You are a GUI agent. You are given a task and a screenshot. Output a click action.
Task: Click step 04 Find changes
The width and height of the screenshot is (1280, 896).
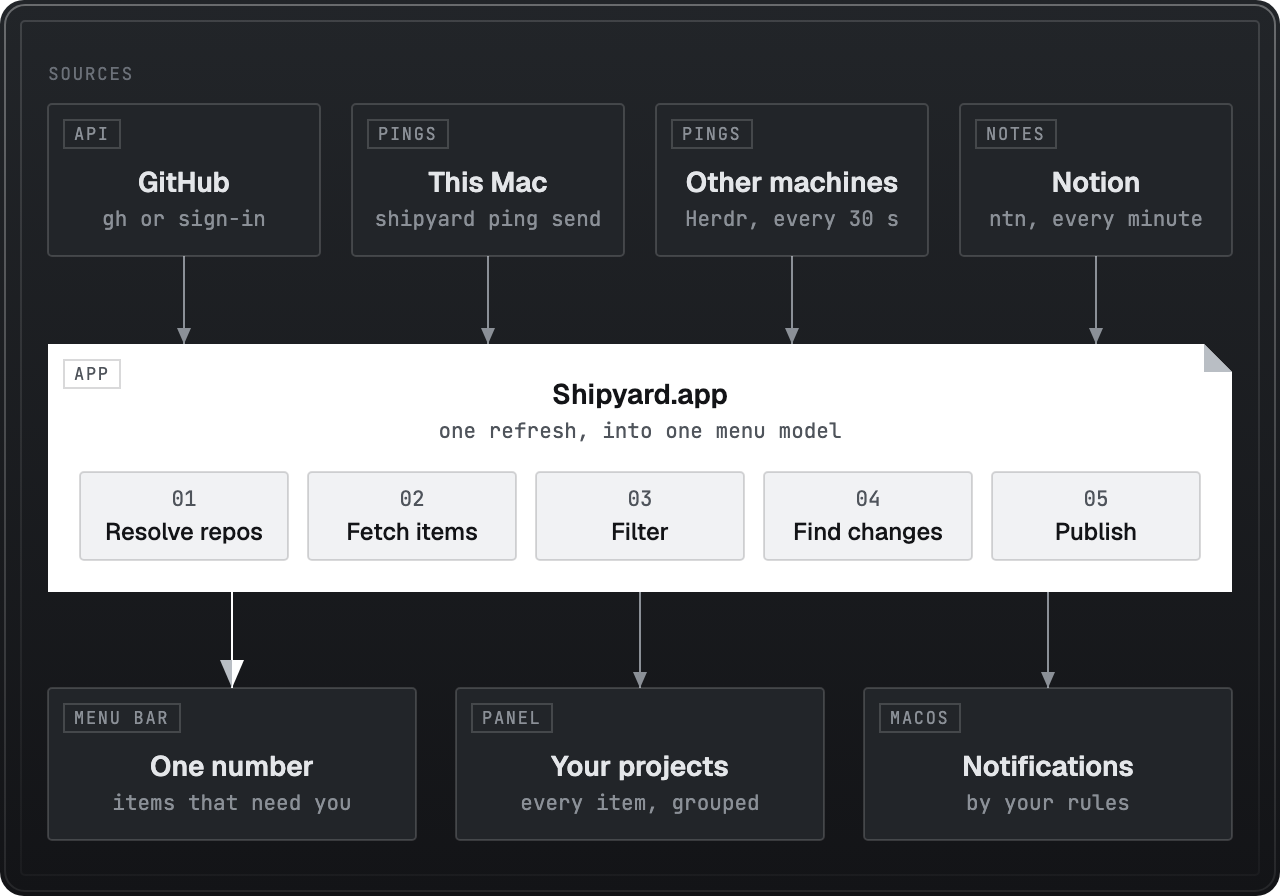868,516
